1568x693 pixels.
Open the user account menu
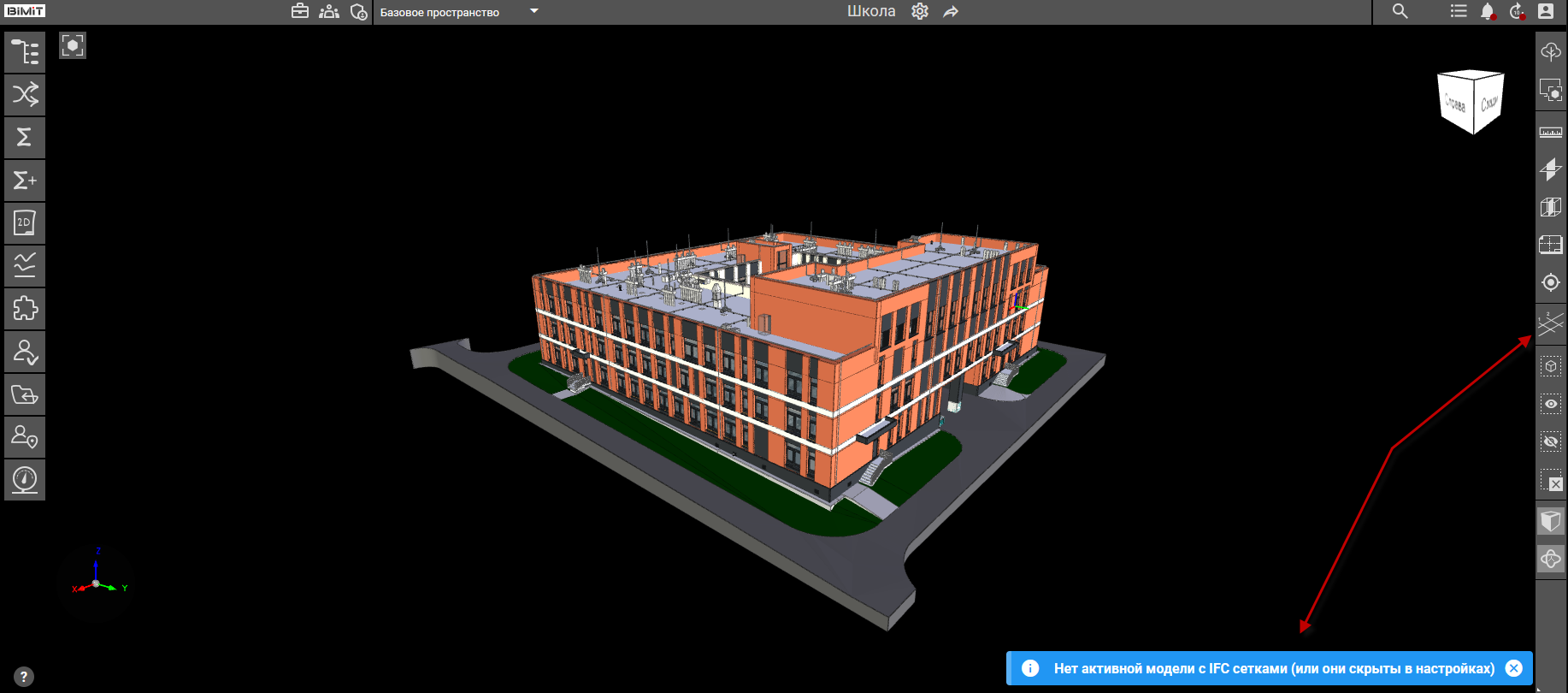coord(1546,11)
